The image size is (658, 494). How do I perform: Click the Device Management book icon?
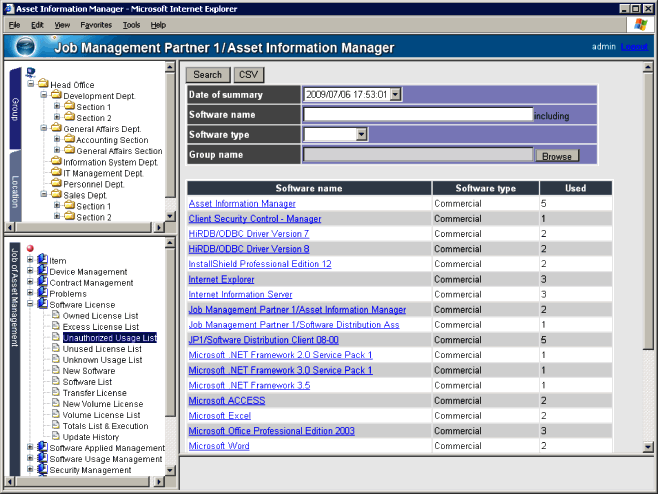pos(42,272)
